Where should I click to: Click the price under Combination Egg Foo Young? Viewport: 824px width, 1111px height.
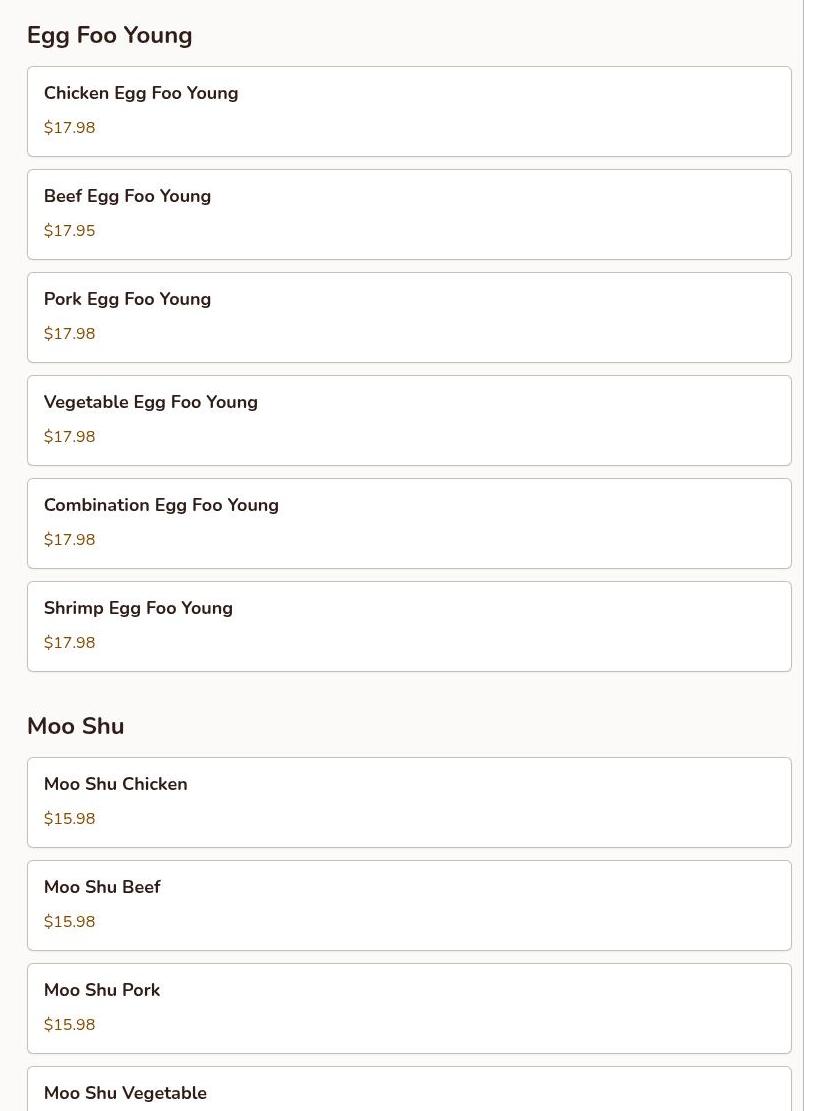(69, 540)
